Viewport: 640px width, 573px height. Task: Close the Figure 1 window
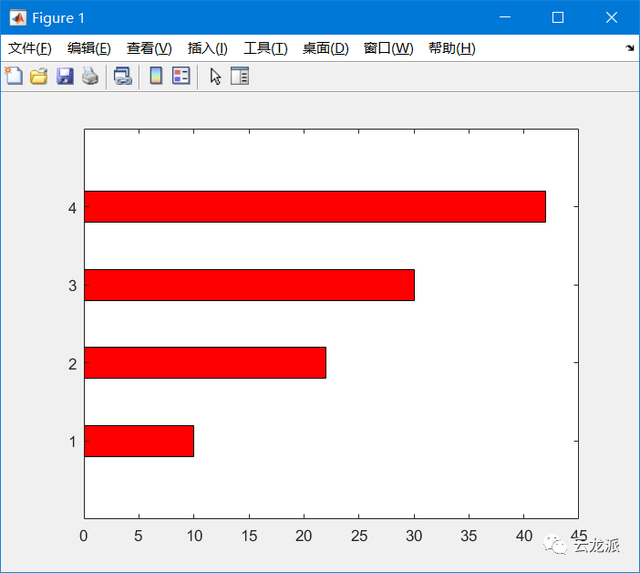pyautogui.click(x=611, y=18)
